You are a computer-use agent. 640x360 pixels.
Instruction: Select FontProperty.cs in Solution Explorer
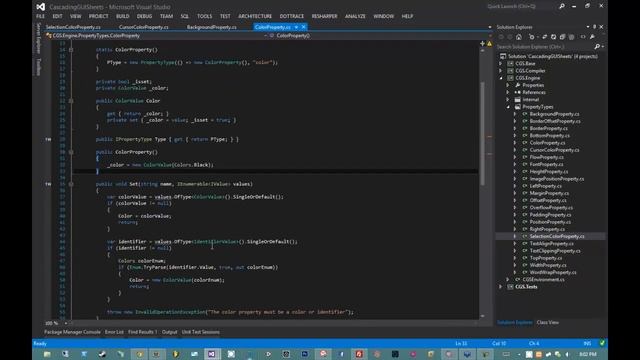coord(546,164)
